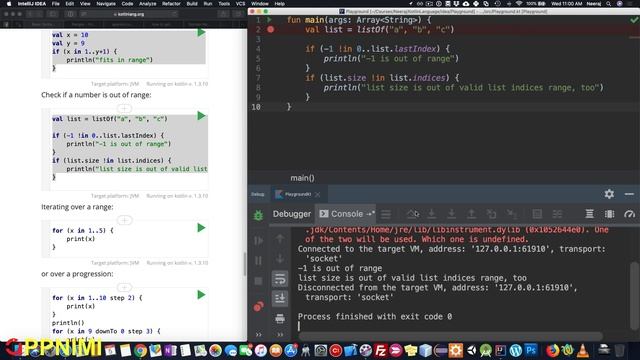640x360 pixels.
Task: Click the console Up stack trace arrow
Action: point(280,238)
